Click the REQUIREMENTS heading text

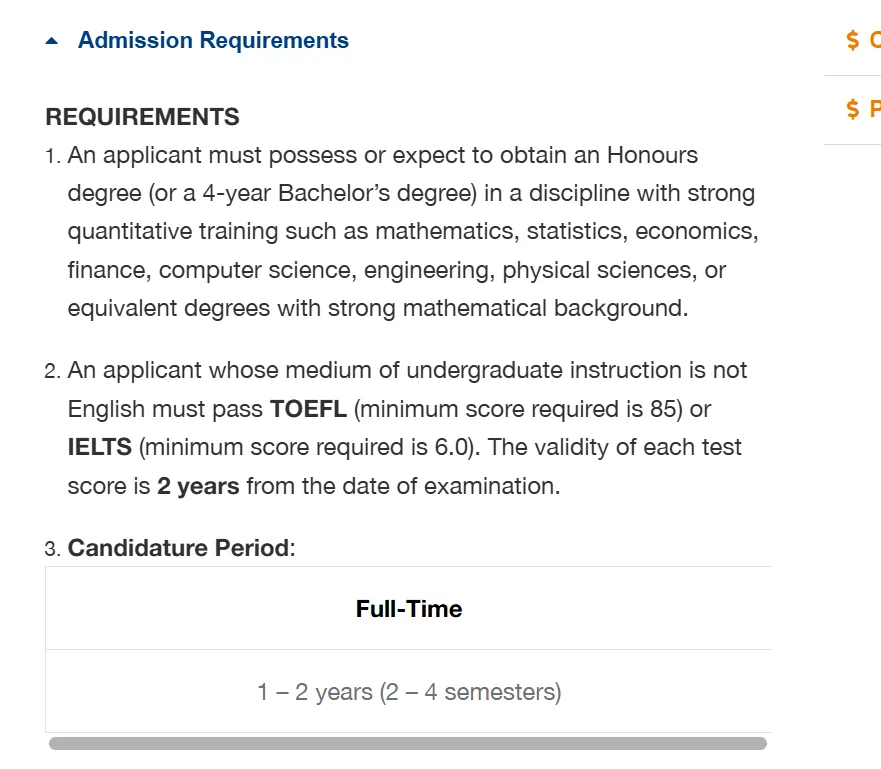click(x=142, y=117)
